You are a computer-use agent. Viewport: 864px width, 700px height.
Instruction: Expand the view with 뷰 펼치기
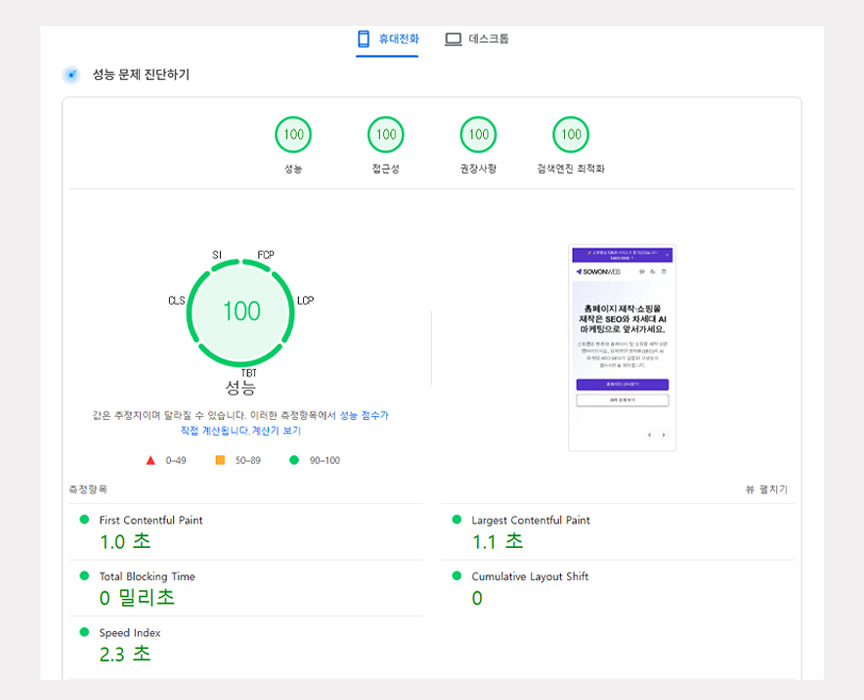tap(766, 489)
